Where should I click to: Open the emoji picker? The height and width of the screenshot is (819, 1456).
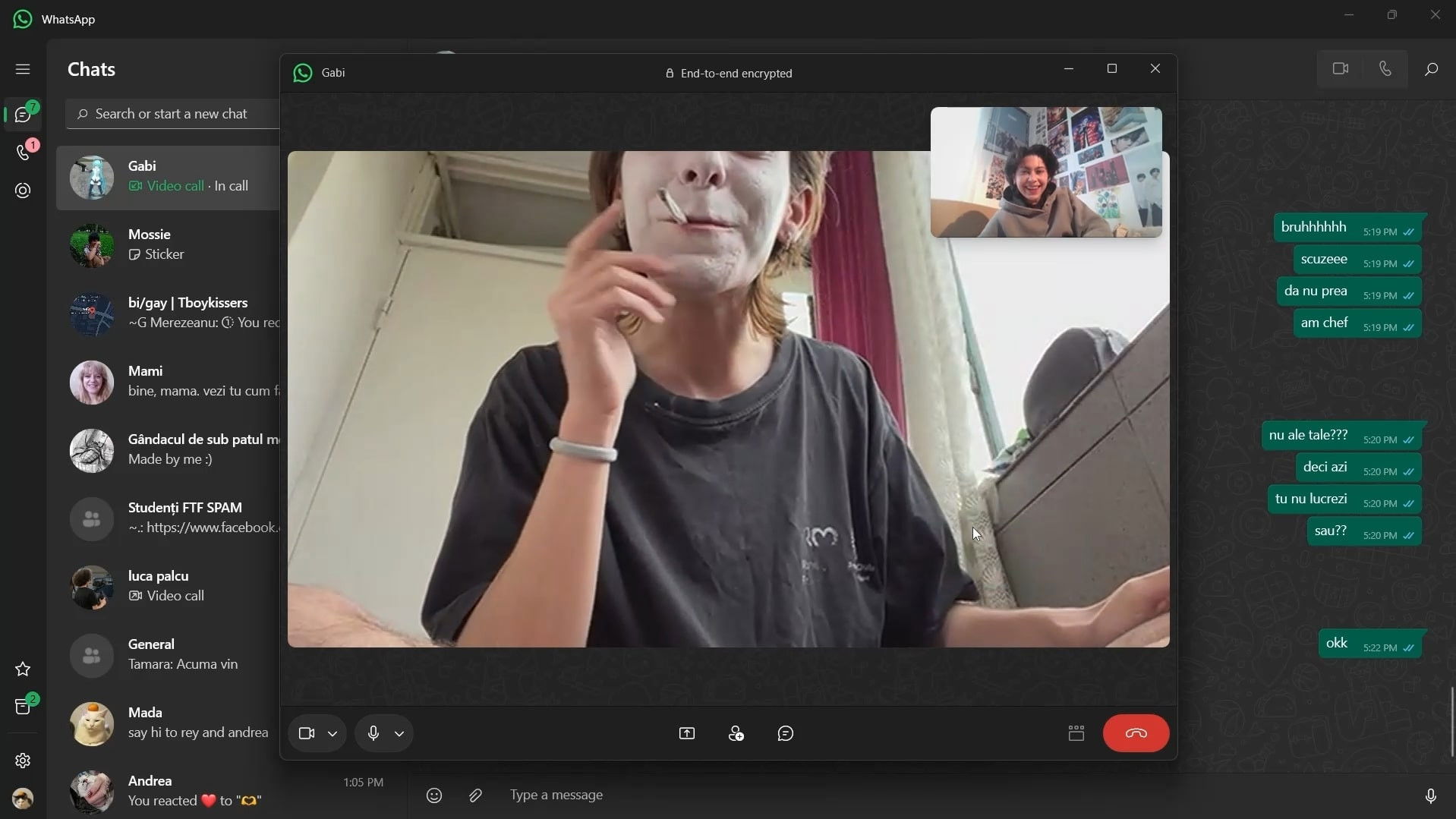click(434, 795)
